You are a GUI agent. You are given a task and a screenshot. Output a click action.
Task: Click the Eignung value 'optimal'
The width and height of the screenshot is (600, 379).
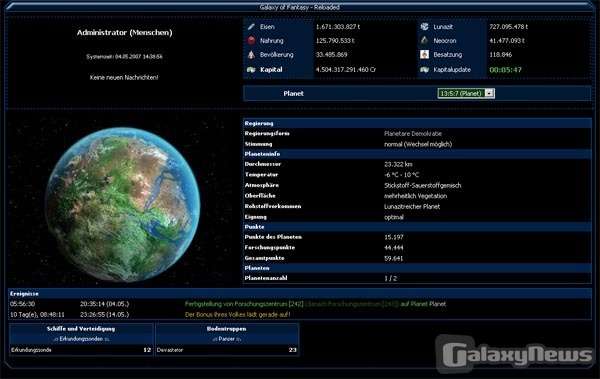(394, 217)
